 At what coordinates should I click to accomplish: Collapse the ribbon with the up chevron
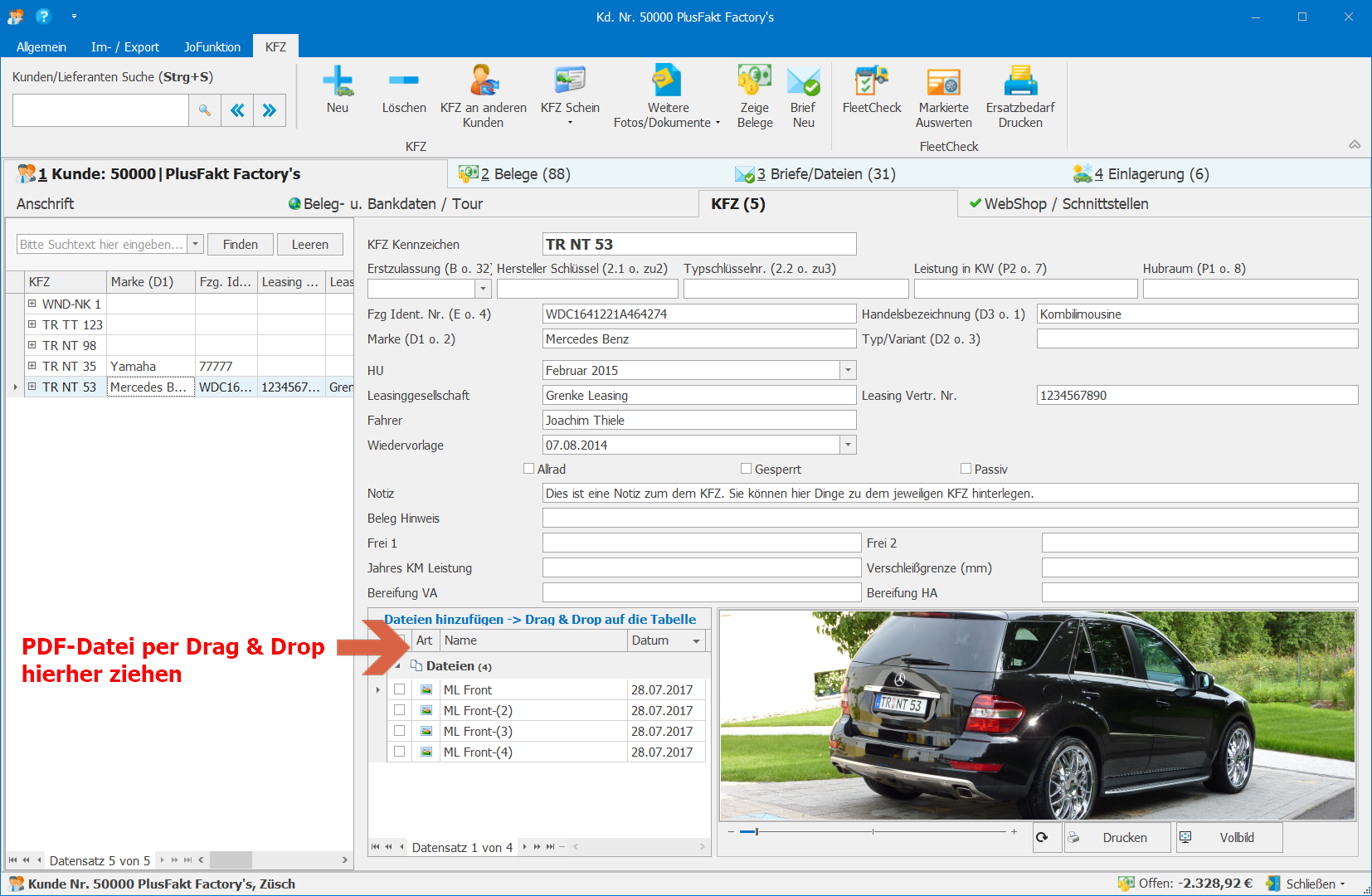1355,144
